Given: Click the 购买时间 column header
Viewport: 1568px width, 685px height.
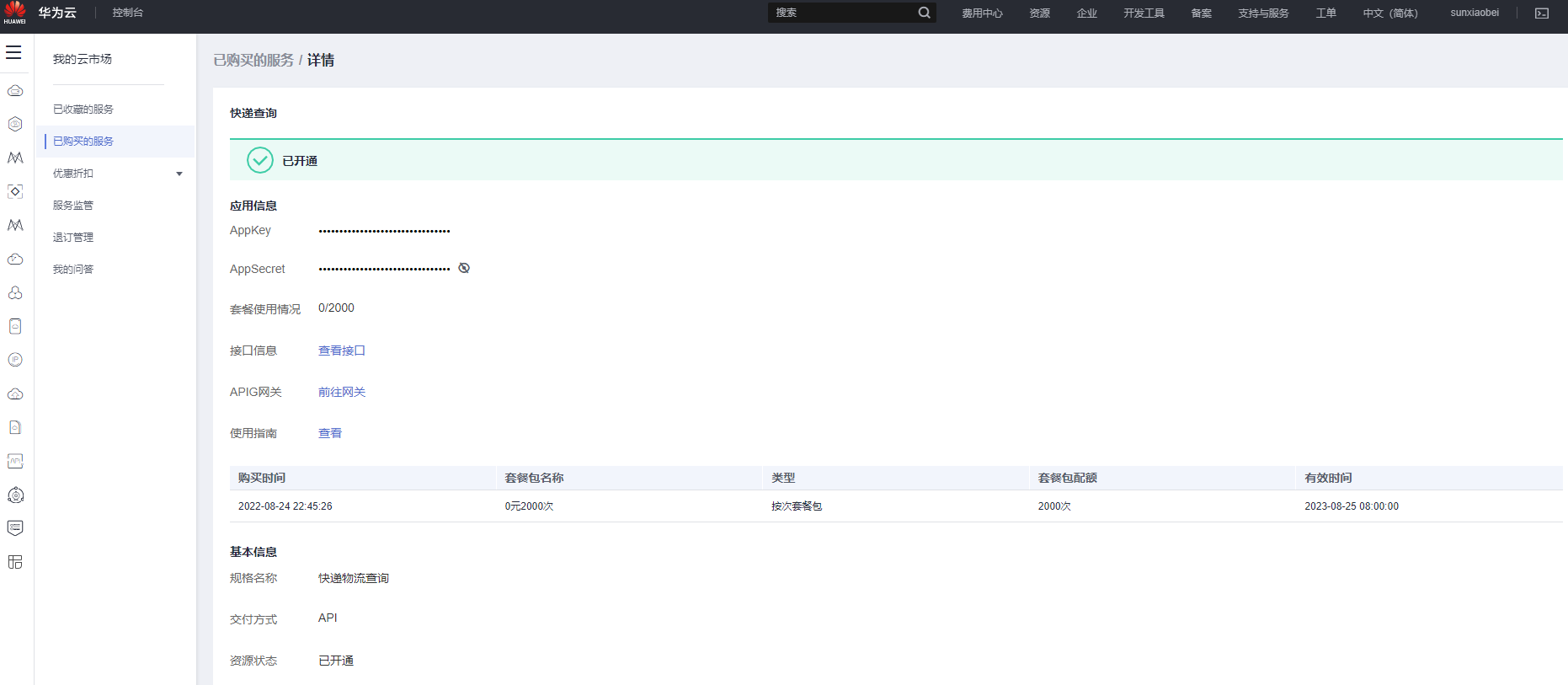Looking at the screenshot, I should [262, 478].
